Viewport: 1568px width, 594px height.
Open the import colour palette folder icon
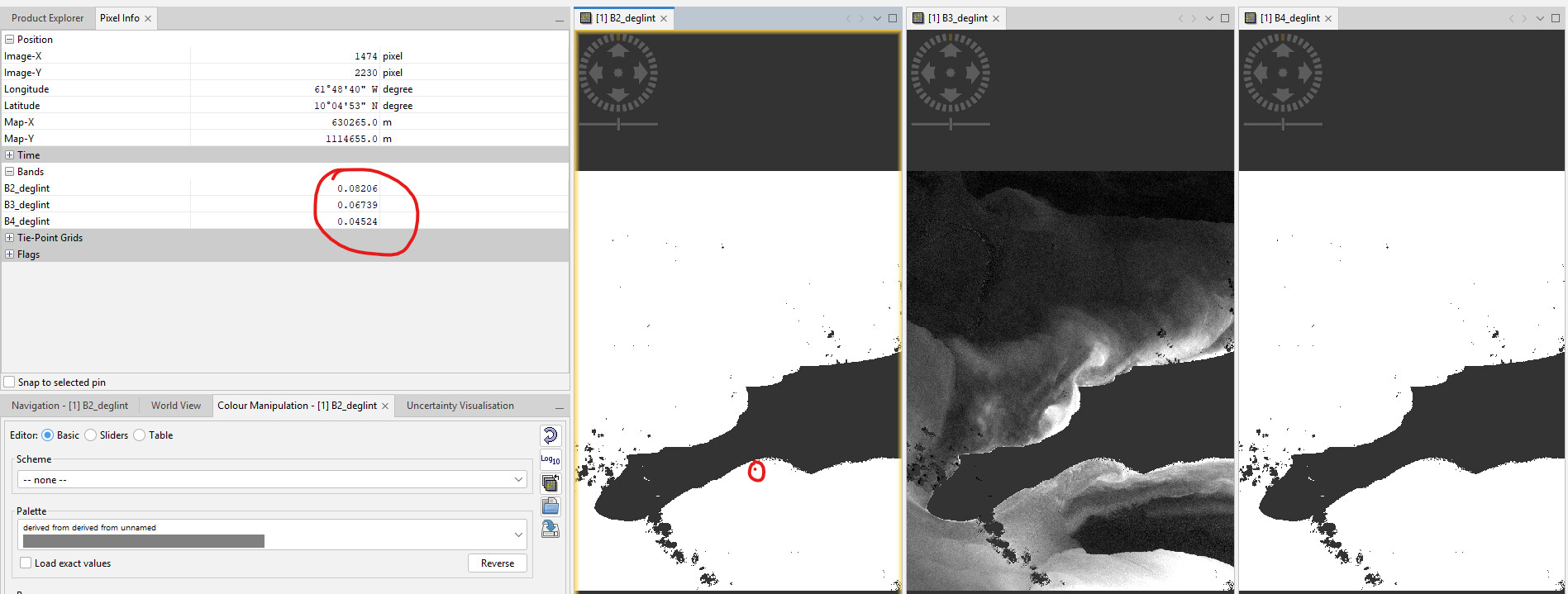tap(550, 506)
